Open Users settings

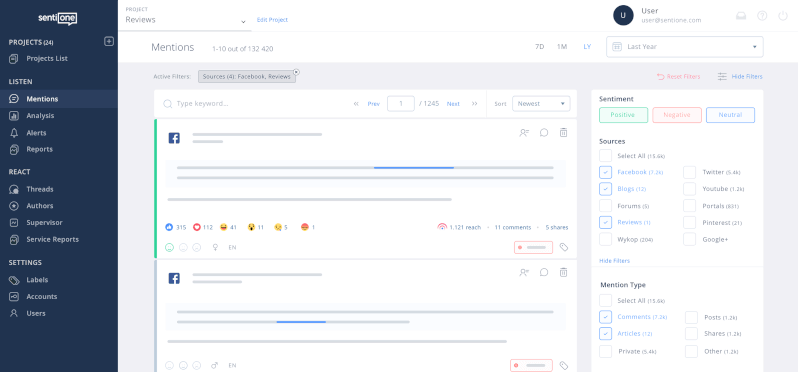tap(27, 313)
